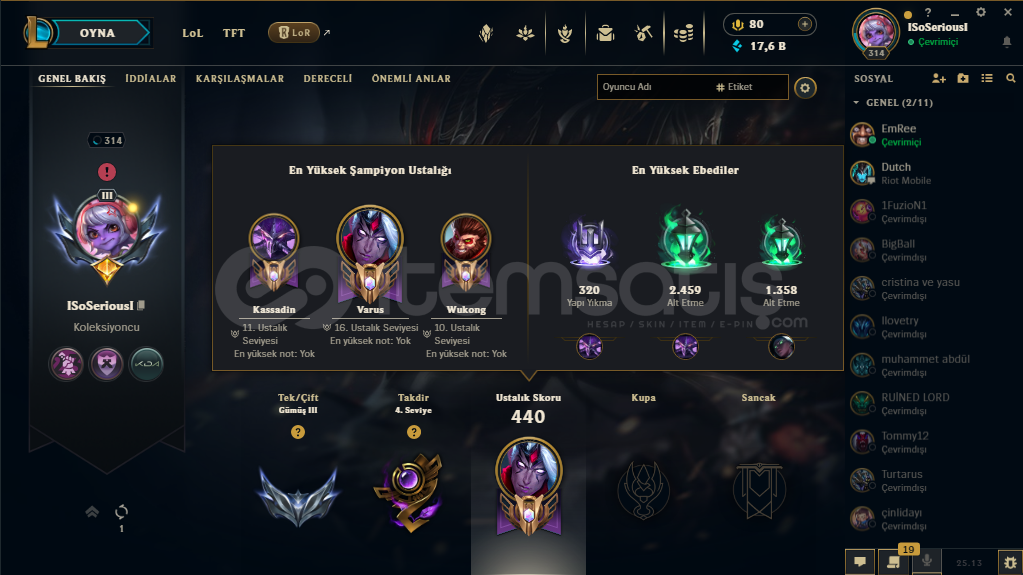Image resolution: width=1023 pixels, height=575 pixels.
Task: Open the missions icon with 19 badge
Action: click(894, 562)
